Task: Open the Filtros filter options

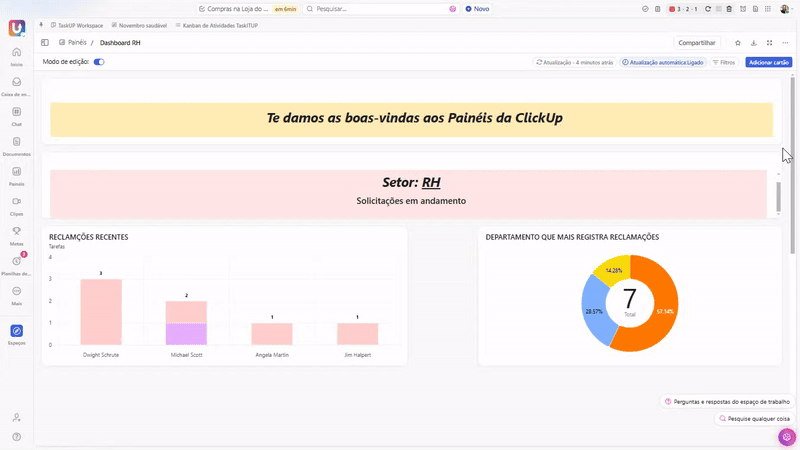Action: coord(723,62)
